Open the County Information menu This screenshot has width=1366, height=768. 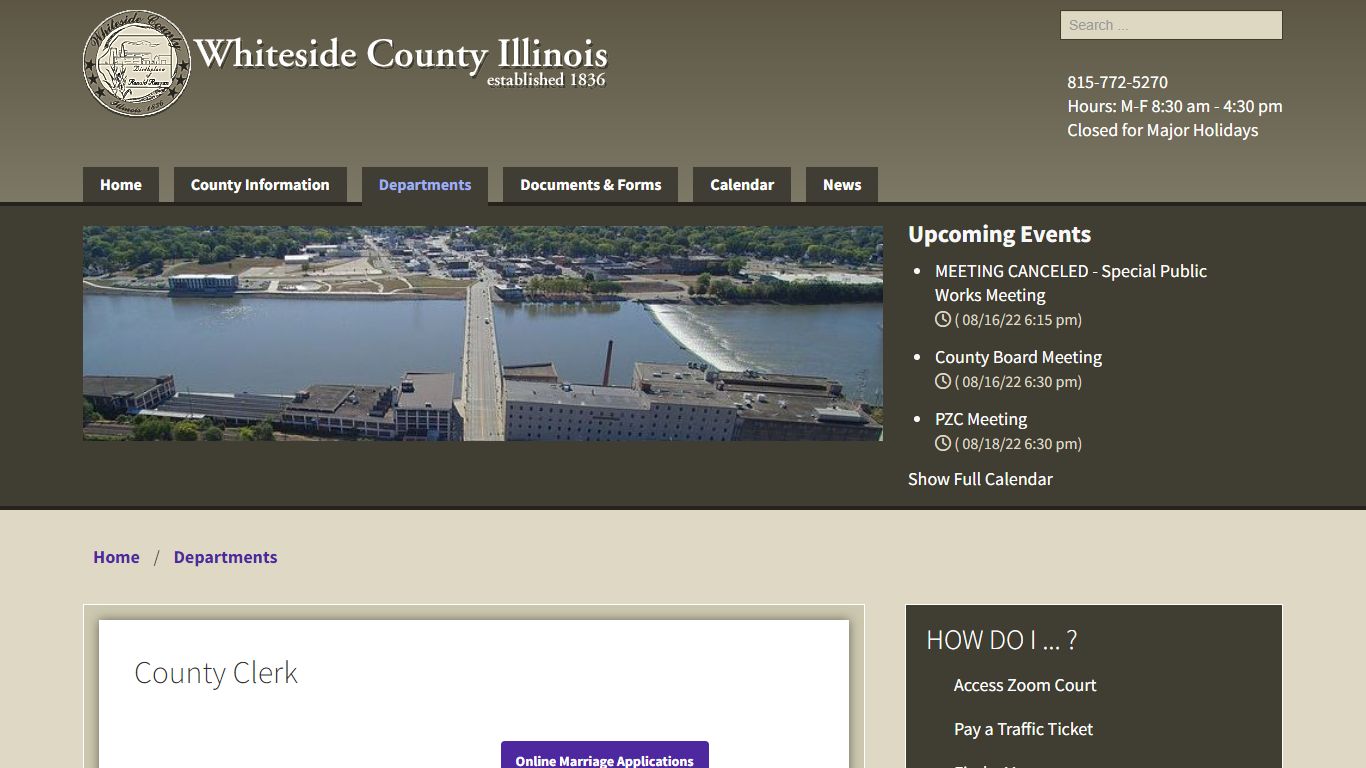tap(260, 185)
